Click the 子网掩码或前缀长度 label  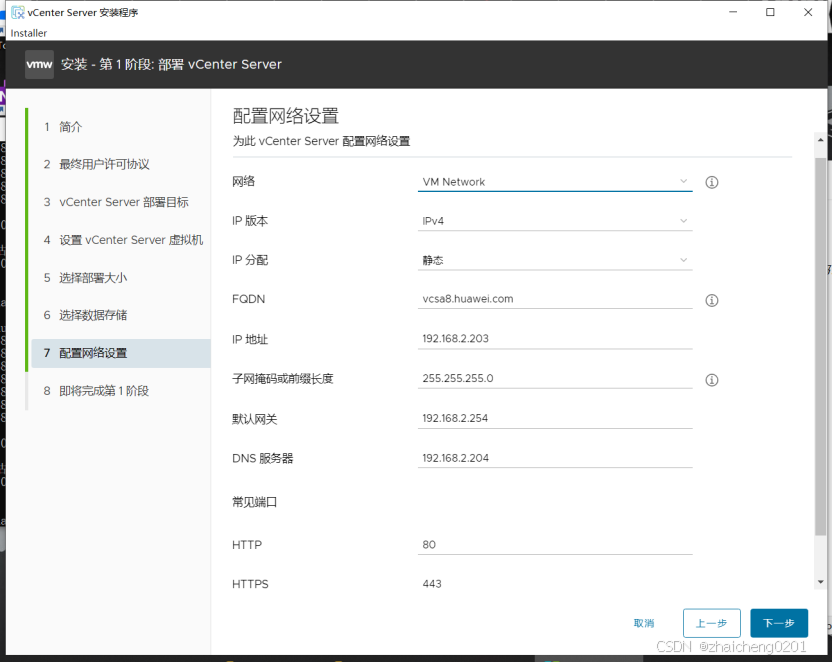coord(283,379)
